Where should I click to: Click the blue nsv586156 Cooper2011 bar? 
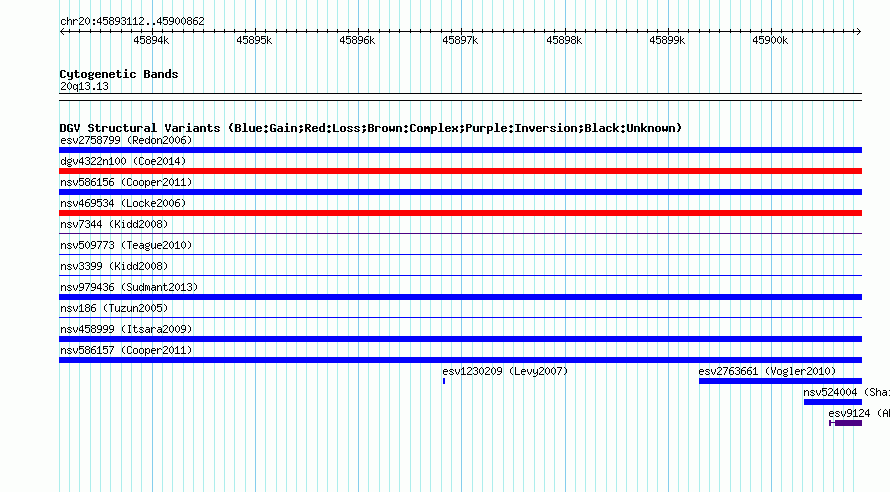tap(460, 192)
